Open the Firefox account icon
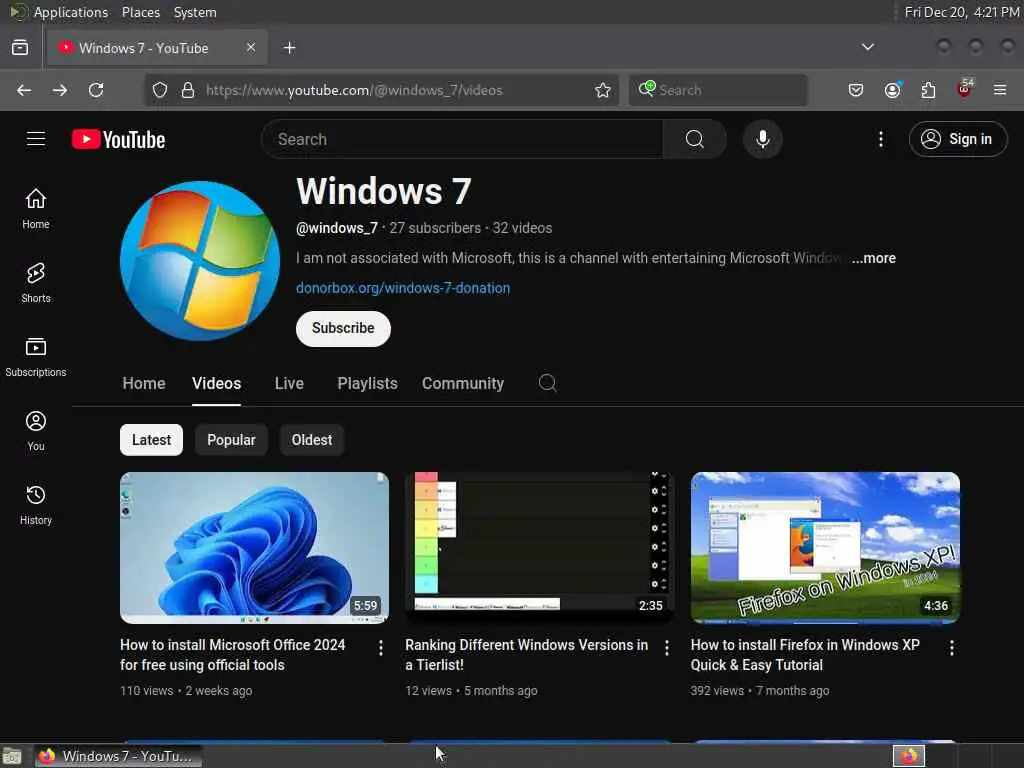Screen dimensions: 1024x768 click(892, 90)
